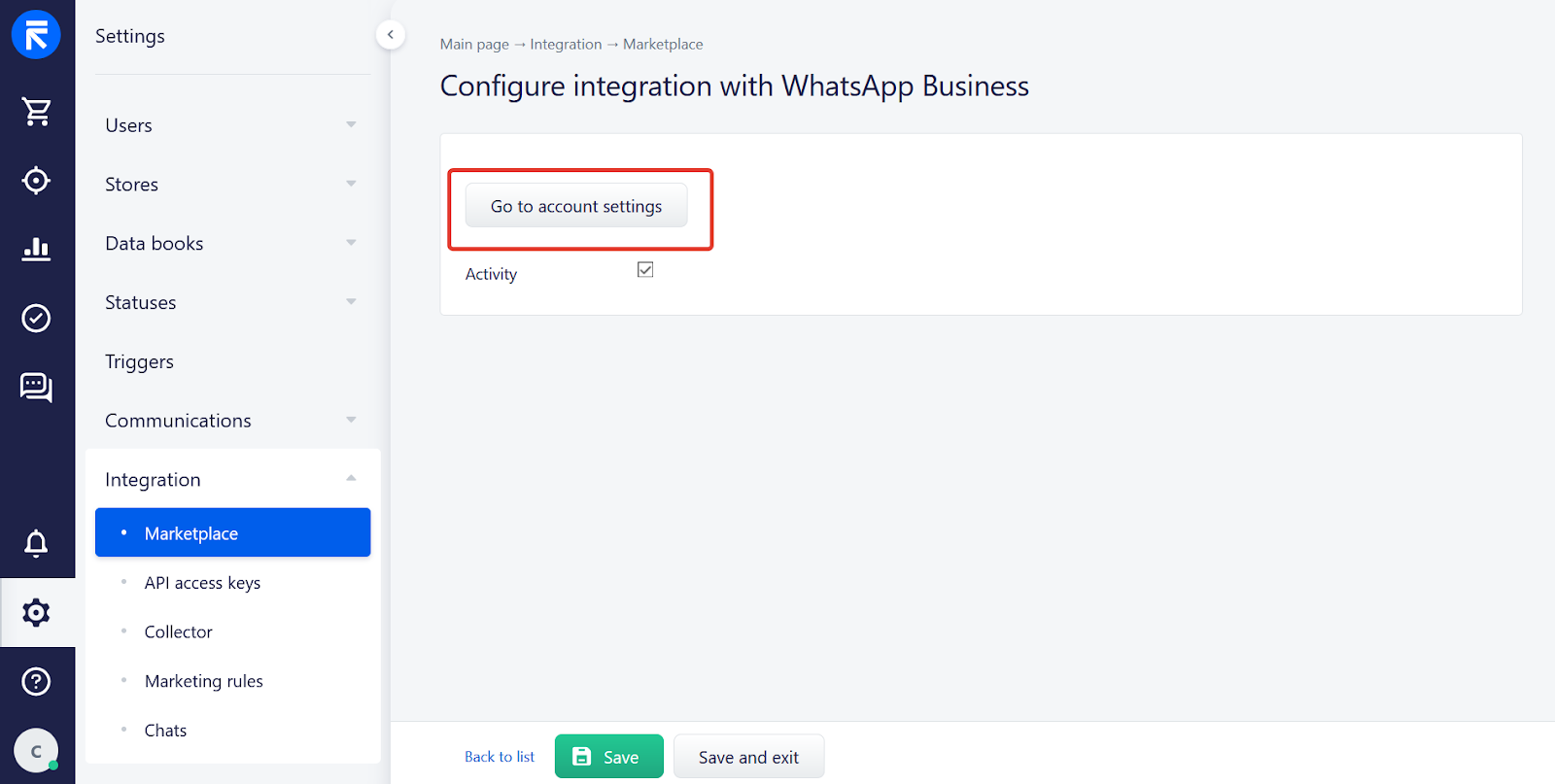
Task: Expand the Stores section
Action: coord(232,185)
